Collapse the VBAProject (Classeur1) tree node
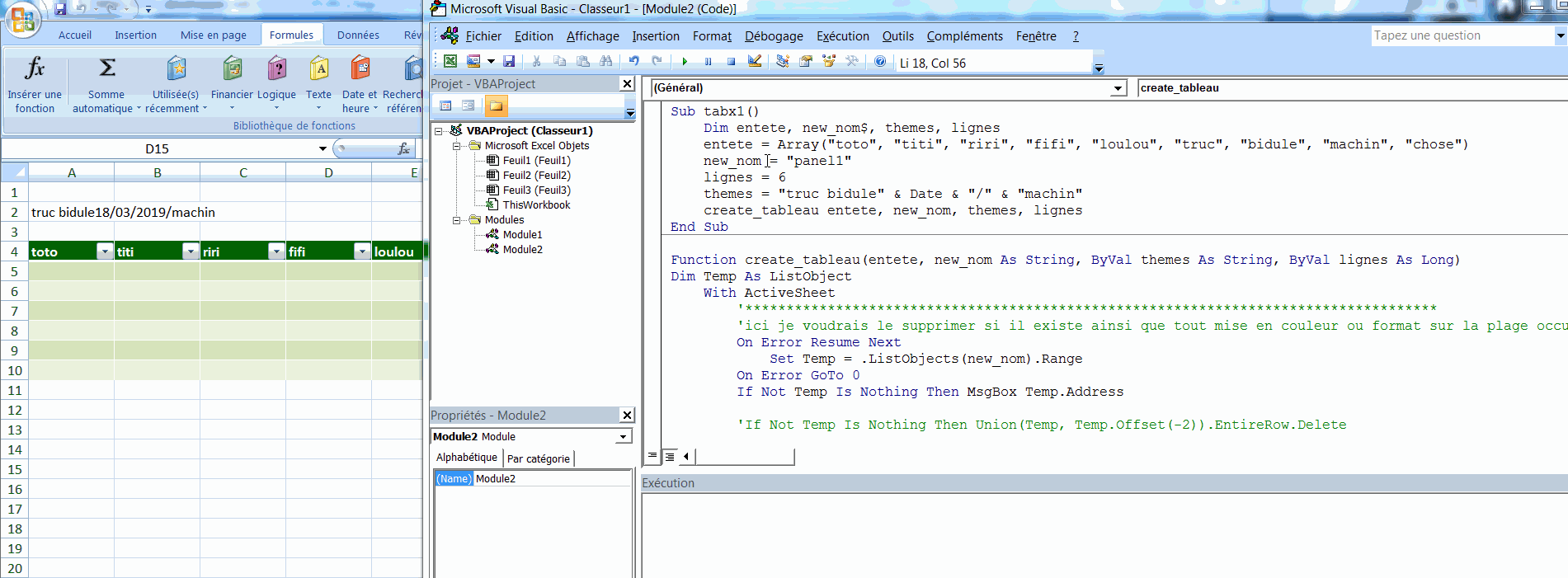The height and width of the screenshot is (578, 1568). tap(439, 130)
